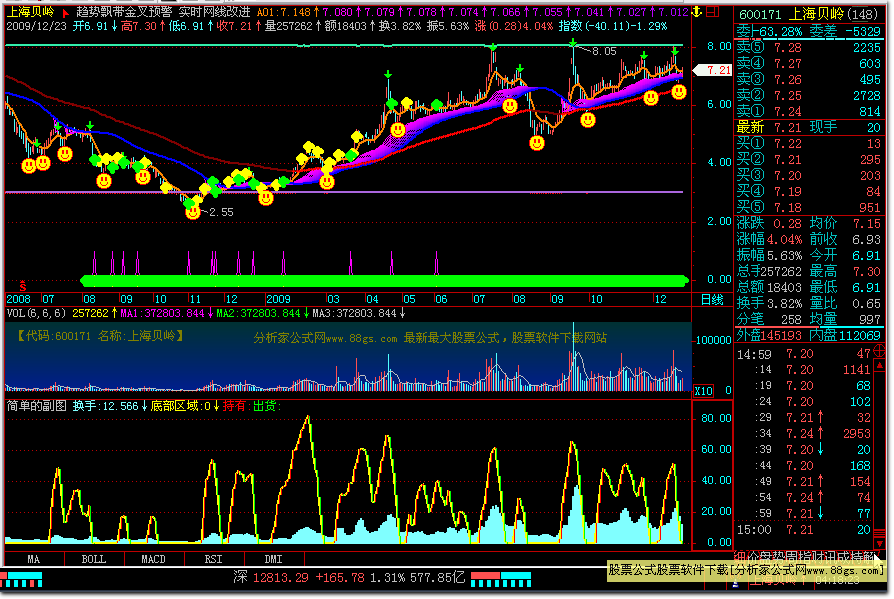This screenshot has height=599, width=894.
Task: Click the smiley face at 2.55 low
Action: click(192, 211)
